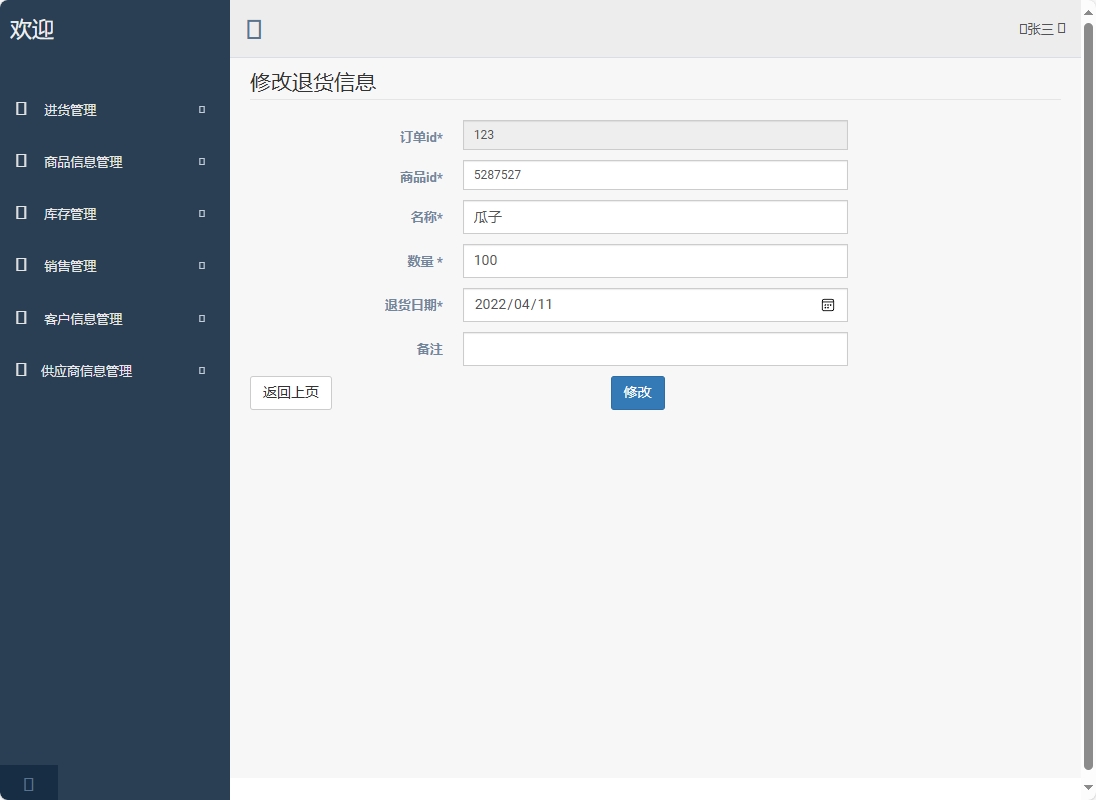Expand the 销售管理 menu
This screenshot has width=1096, height=800.
(200, 266)
